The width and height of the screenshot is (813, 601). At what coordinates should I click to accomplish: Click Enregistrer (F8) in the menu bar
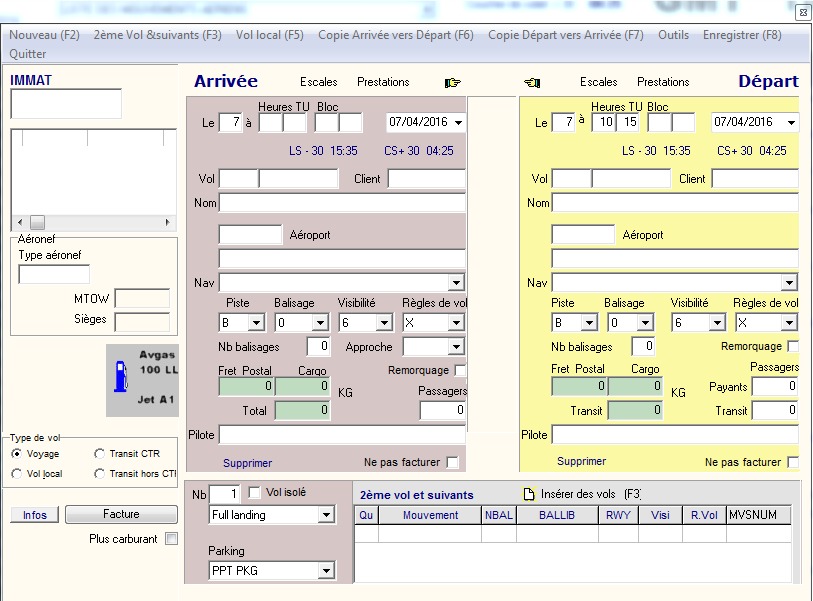[742, 35]
